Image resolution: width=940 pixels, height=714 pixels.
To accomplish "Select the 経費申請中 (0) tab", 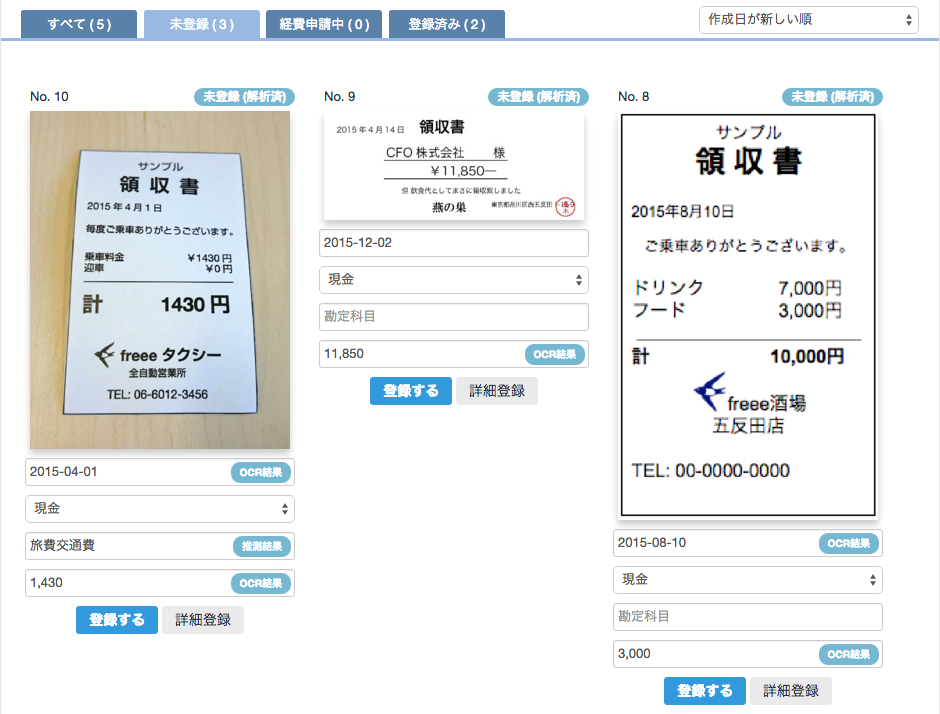I will coord(324,24).
